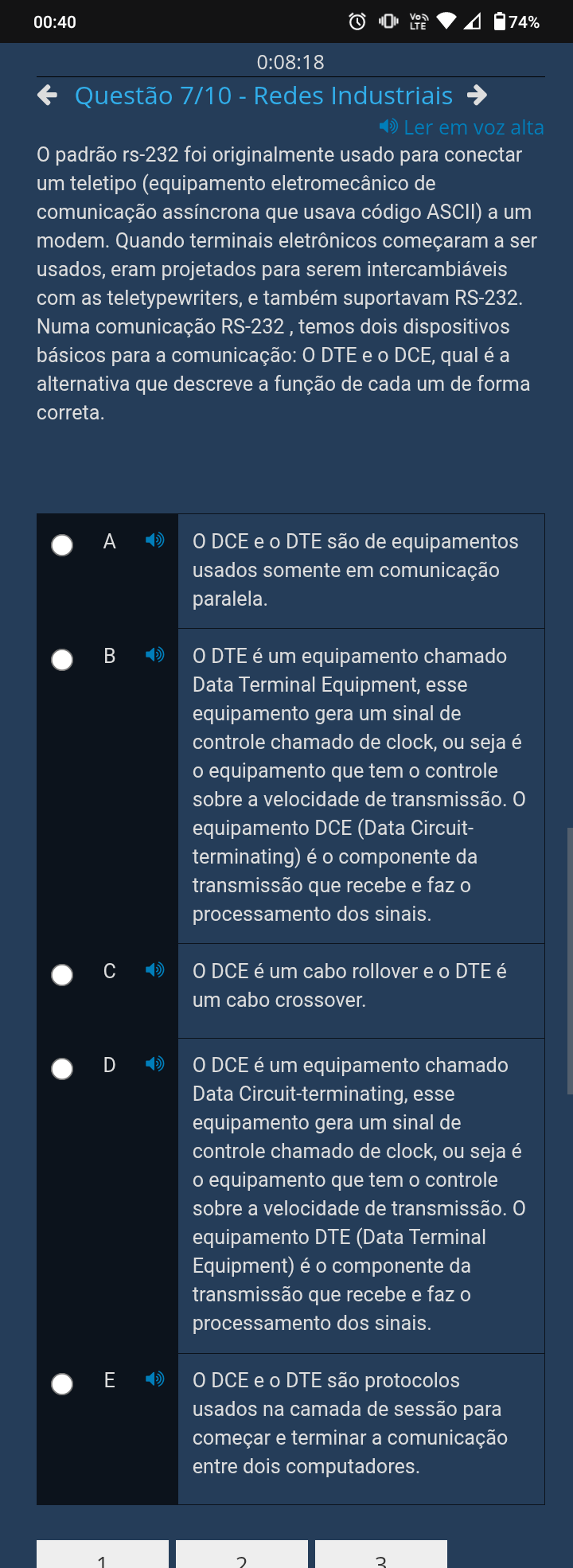573x1568 pixels.
Task: Play audio for alternative A
Action: (154, 540)
